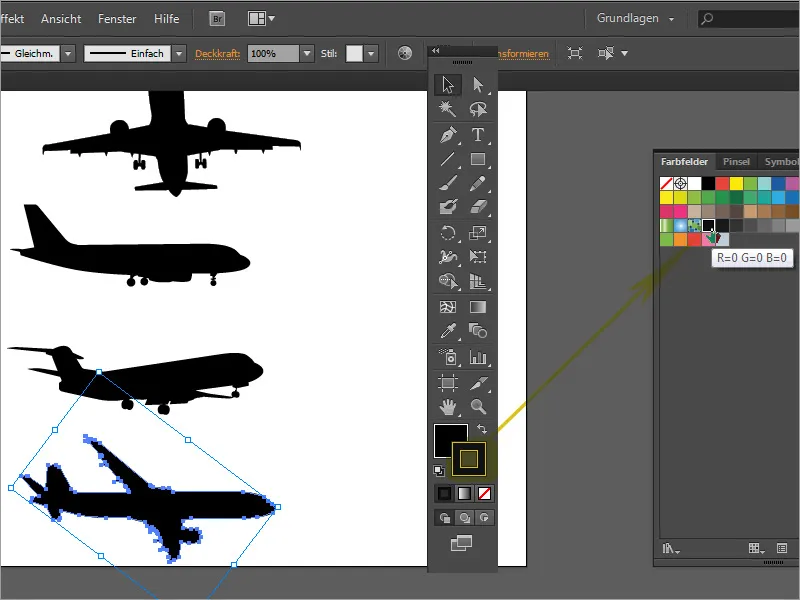Screen dimensions: 800x600
Task: Click the search field in top bar
Action: [748, 19]
